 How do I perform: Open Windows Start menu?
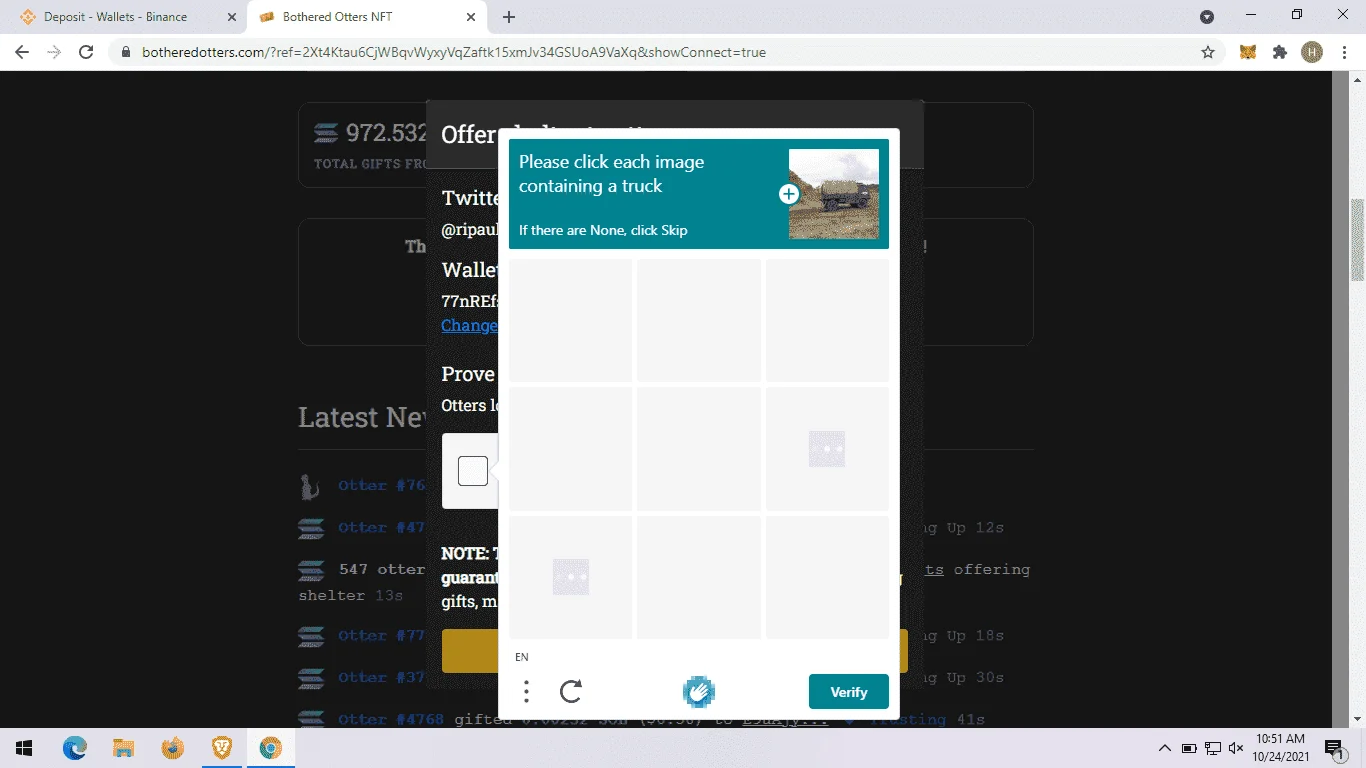24,748
